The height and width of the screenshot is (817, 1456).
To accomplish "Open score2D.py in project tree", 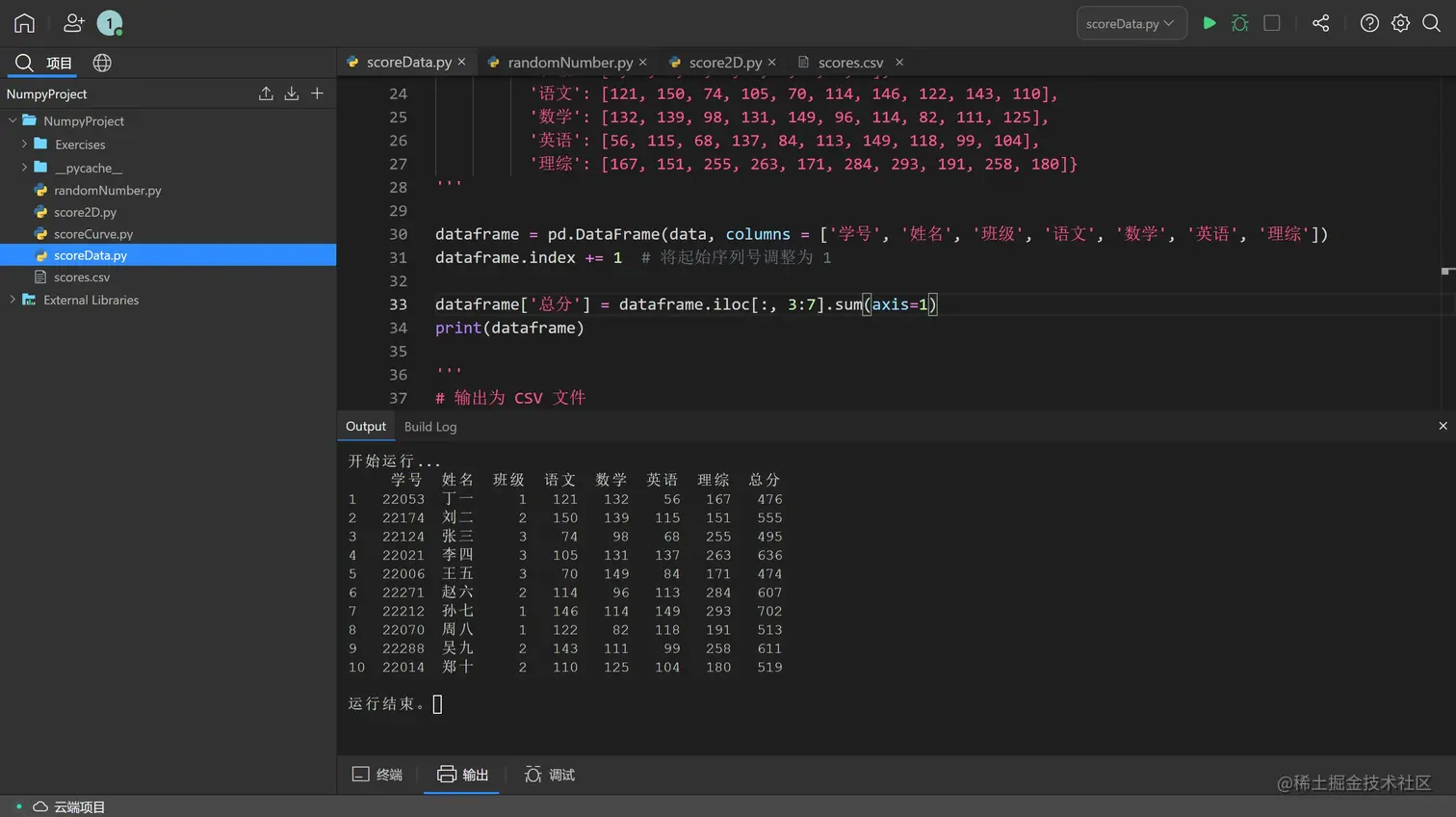I will pyautogui.click(x=85, y=212).
